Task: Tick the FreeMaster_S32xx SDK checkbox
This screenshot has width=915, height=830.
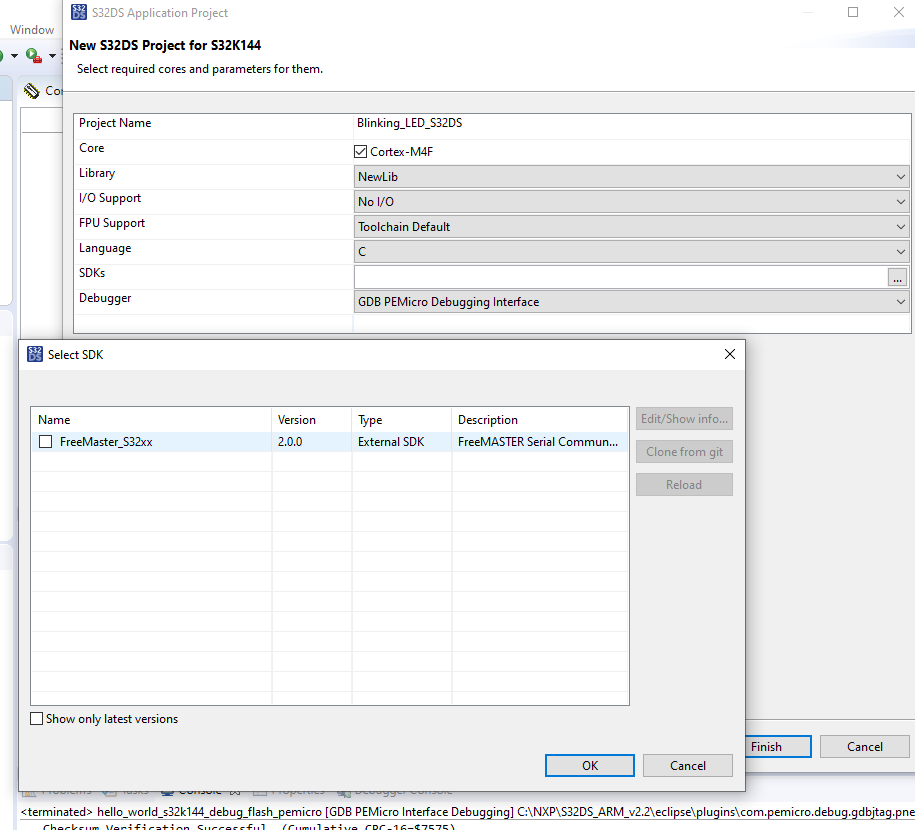Action: tap(46, 442)
